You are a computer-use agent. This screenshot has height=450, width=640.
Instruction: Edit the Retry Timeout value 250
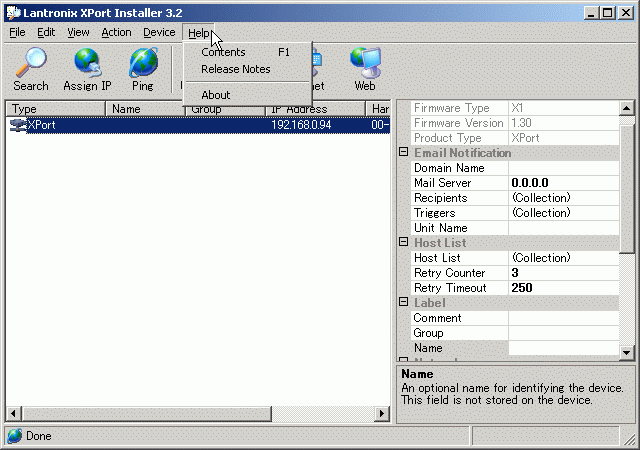point(564,288)
